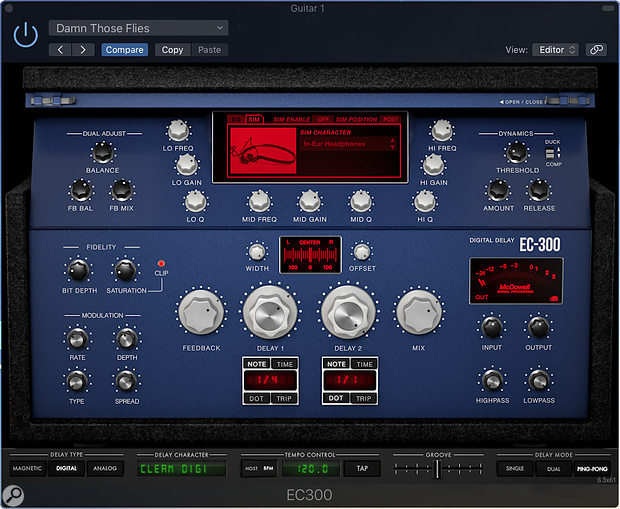Go to next preset with right arrow
Viewport: 620px width, 509px height.
pyautogui.click(x=83, y=49)
